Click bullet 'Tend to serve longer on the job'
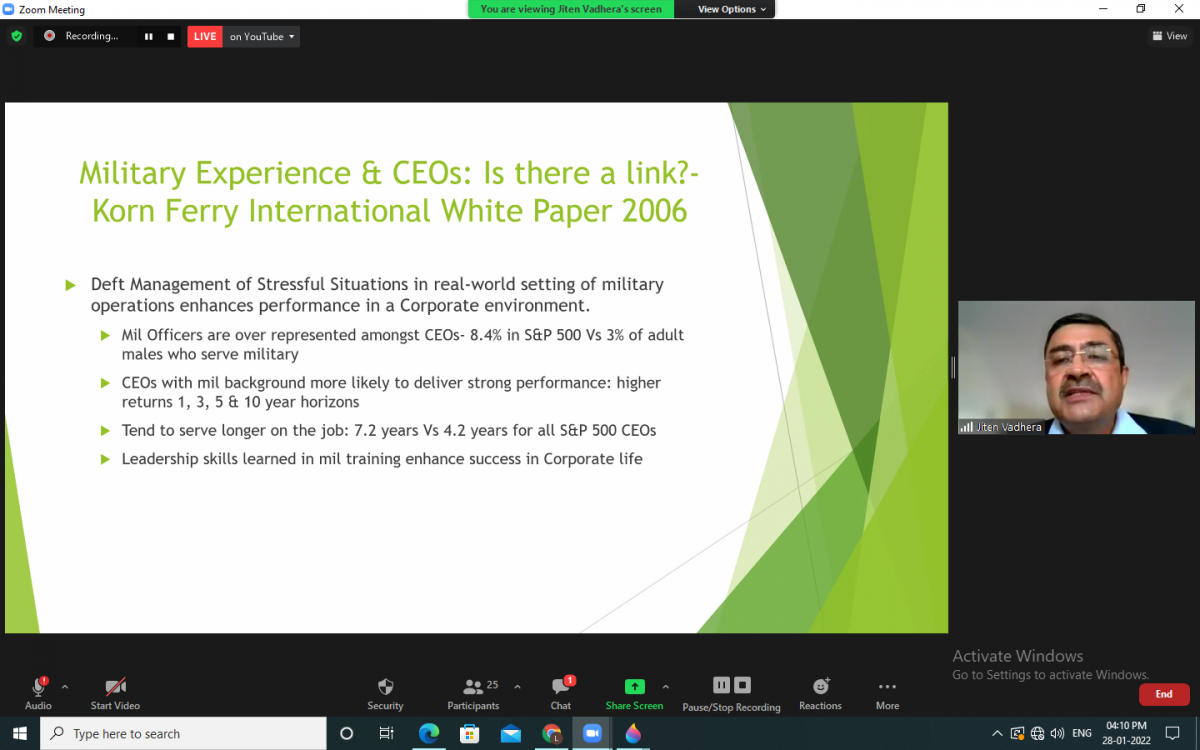 388,430
